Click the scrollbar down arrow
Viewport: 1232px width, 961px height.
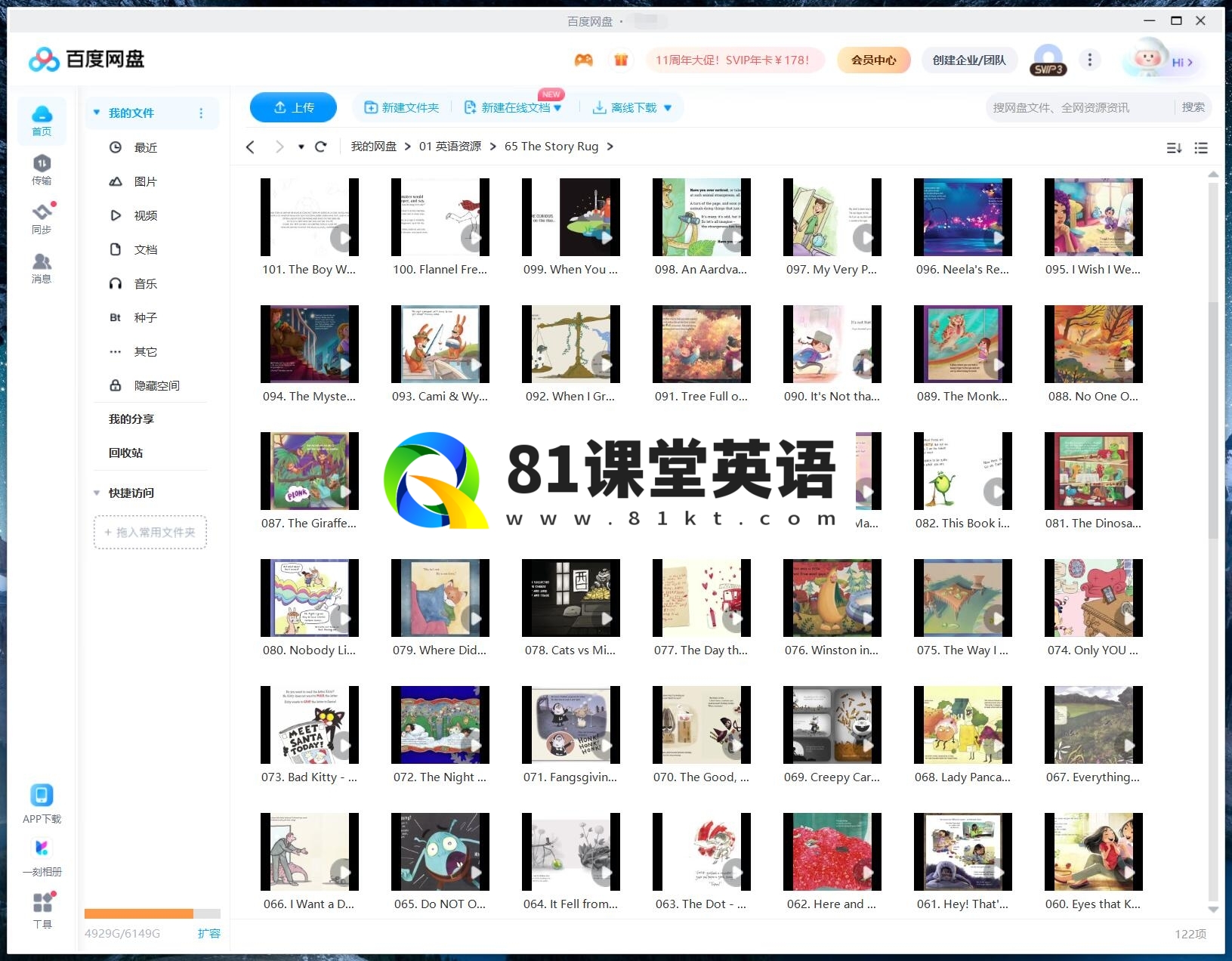tap(1213, 910)
